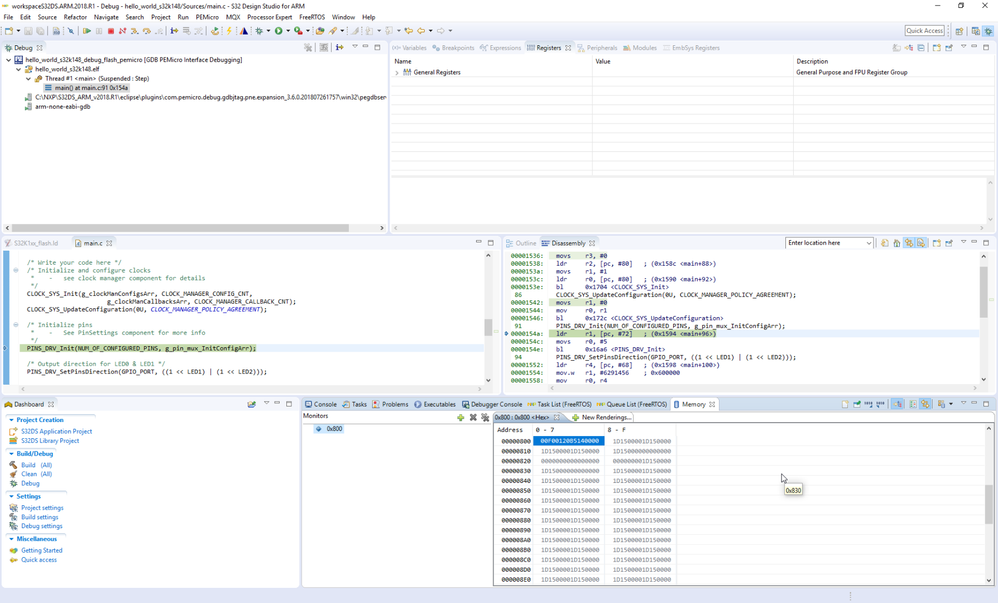Open the Processor Expert menu

click(x=269, y=17)
